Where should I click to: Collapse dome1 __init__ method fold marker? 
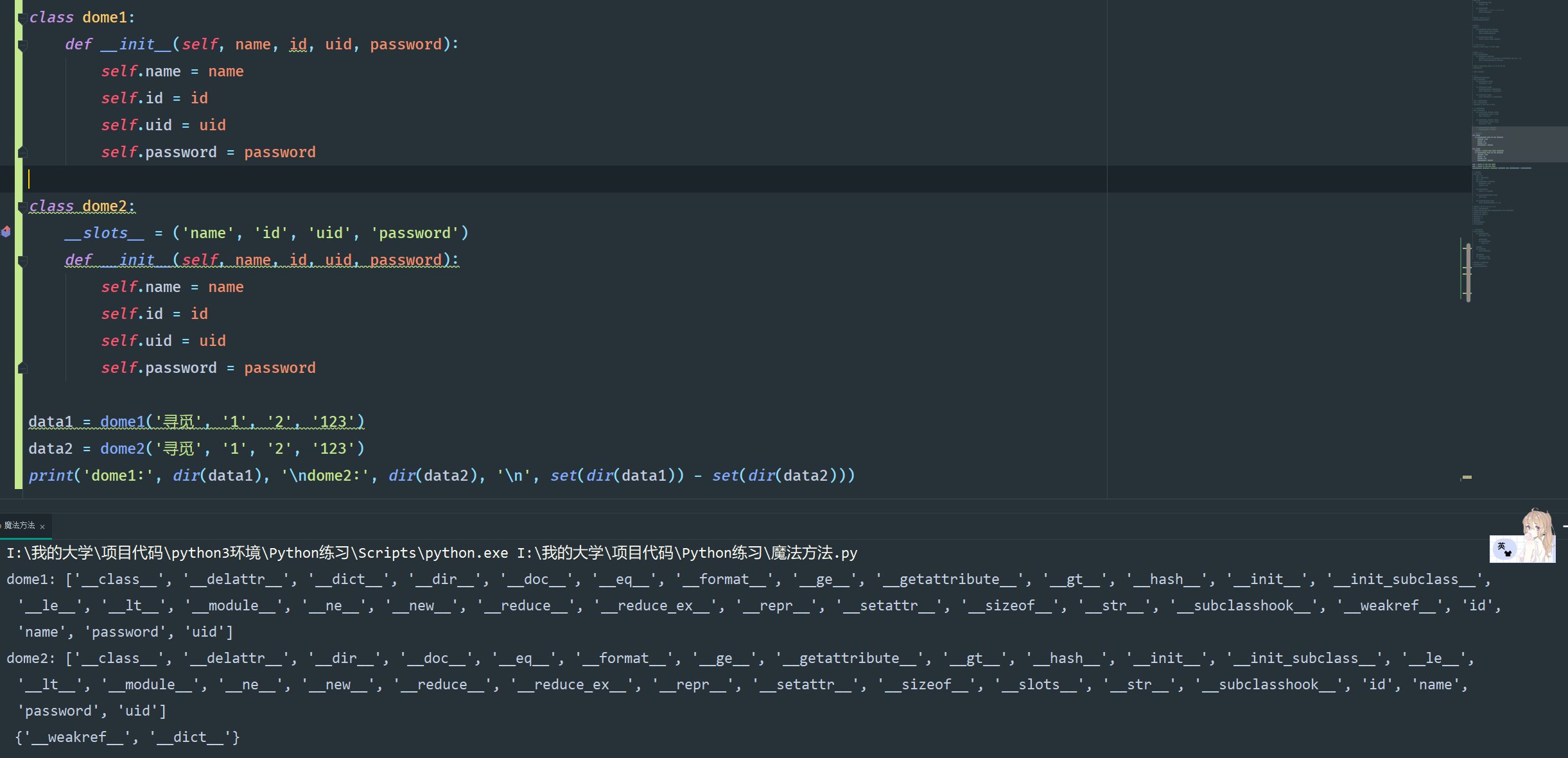22,45
